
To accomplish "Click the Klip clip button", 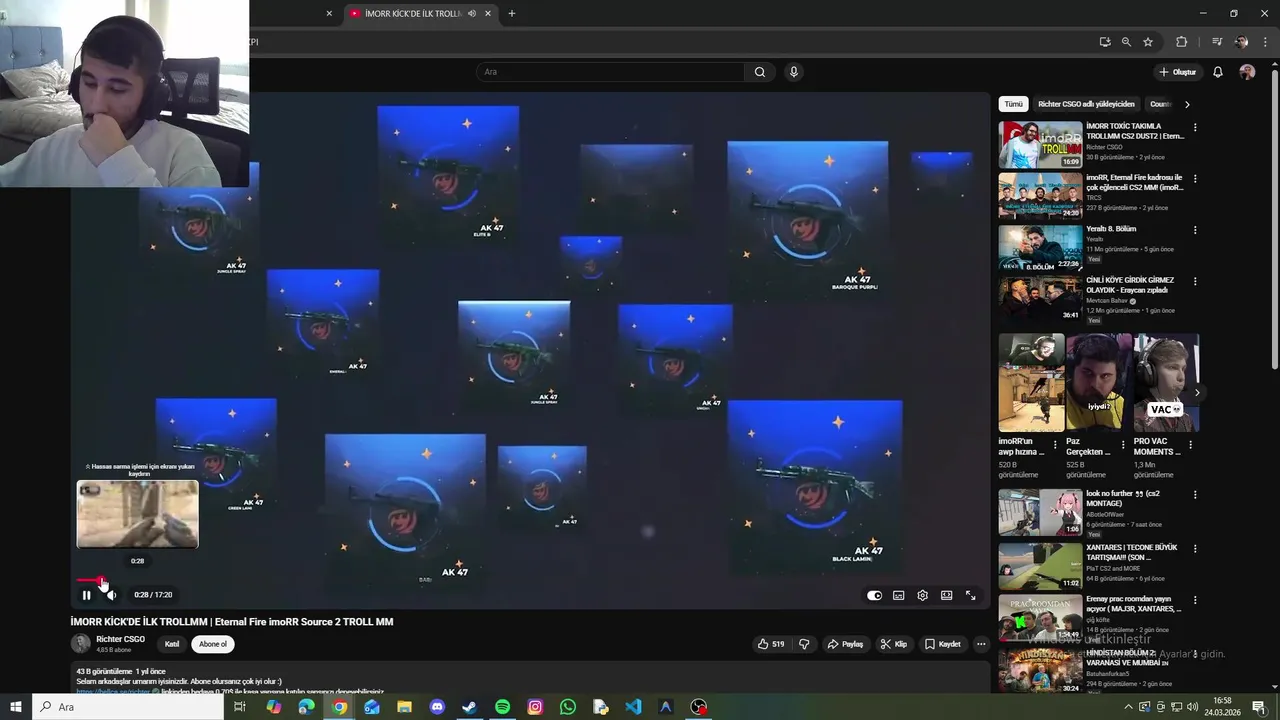I will coord(893,644).
